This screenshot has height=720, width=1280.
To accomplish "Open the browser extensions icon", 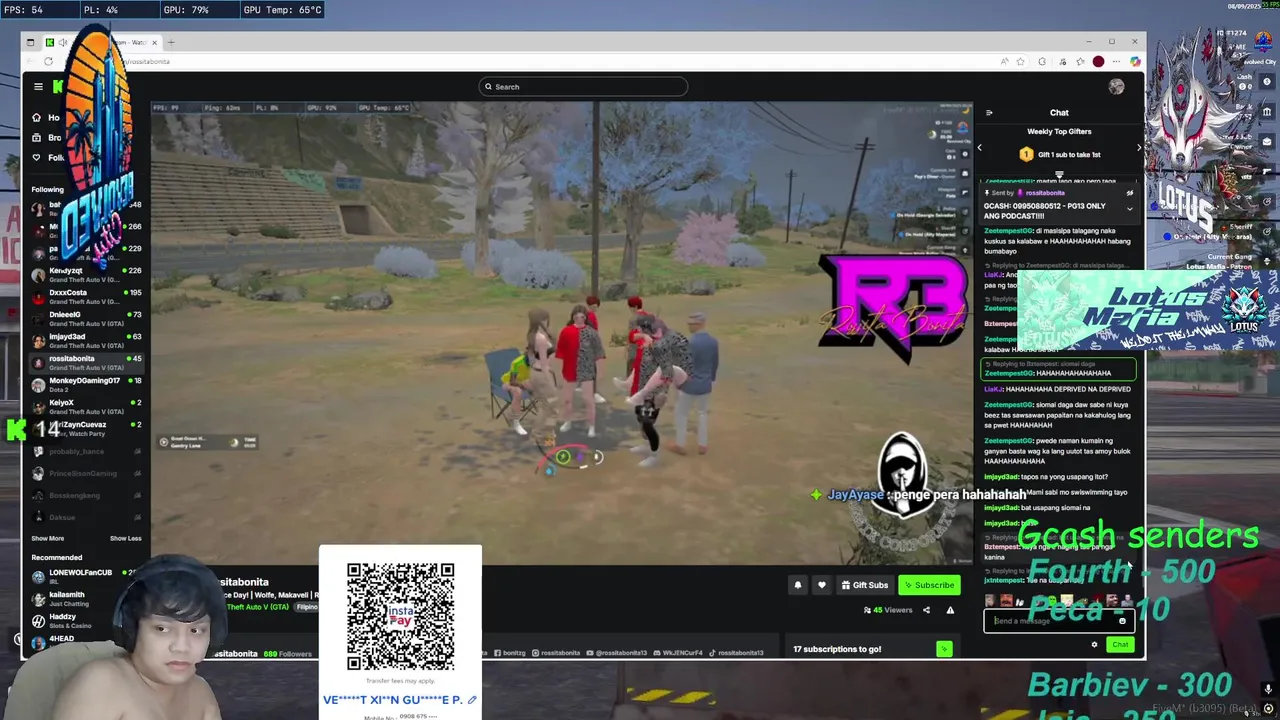I will point(1042,61).
